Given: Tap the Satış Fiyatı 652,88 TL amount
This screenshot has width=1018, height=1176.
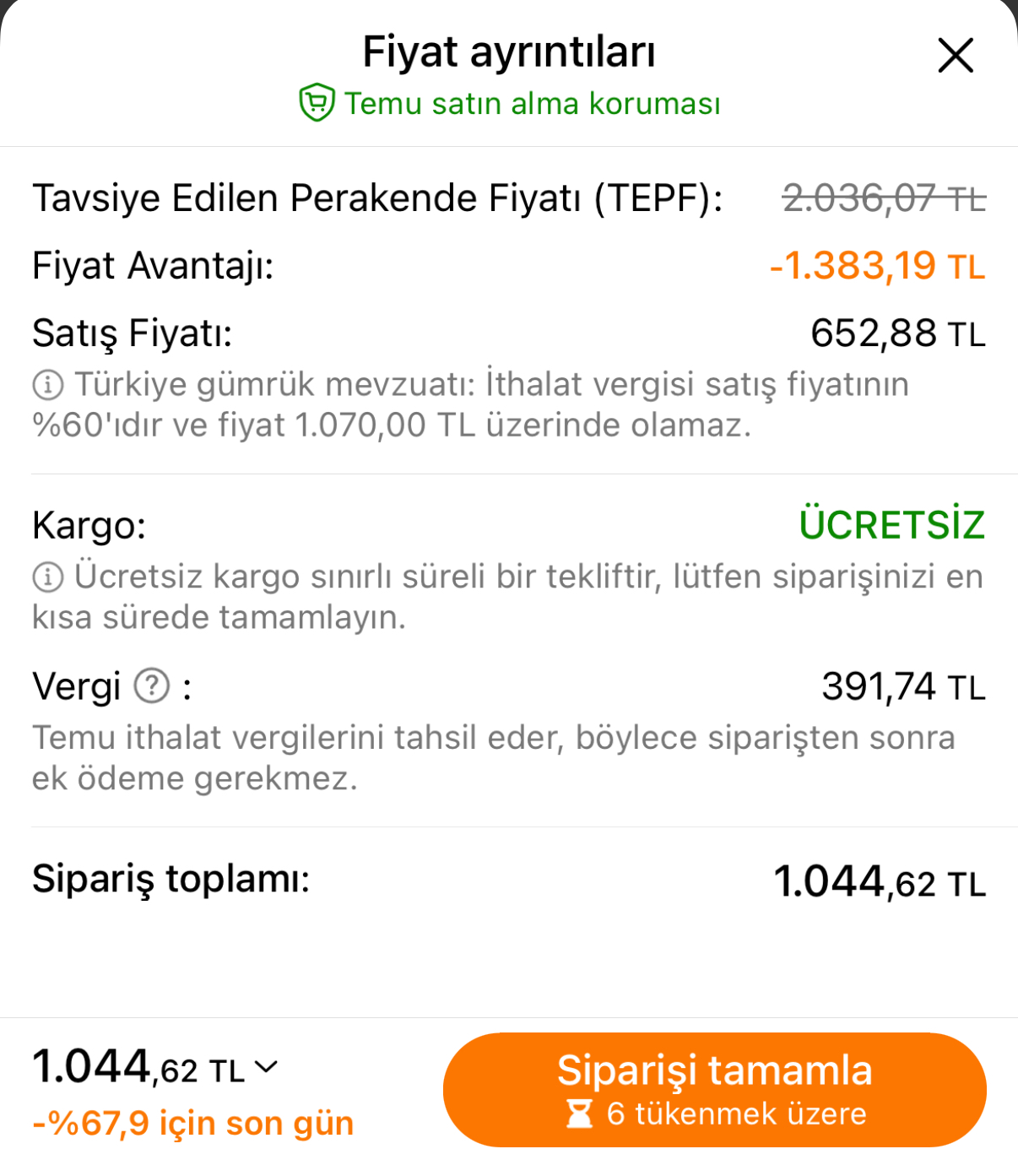Looking at the screenshot, I should [897, 333].
